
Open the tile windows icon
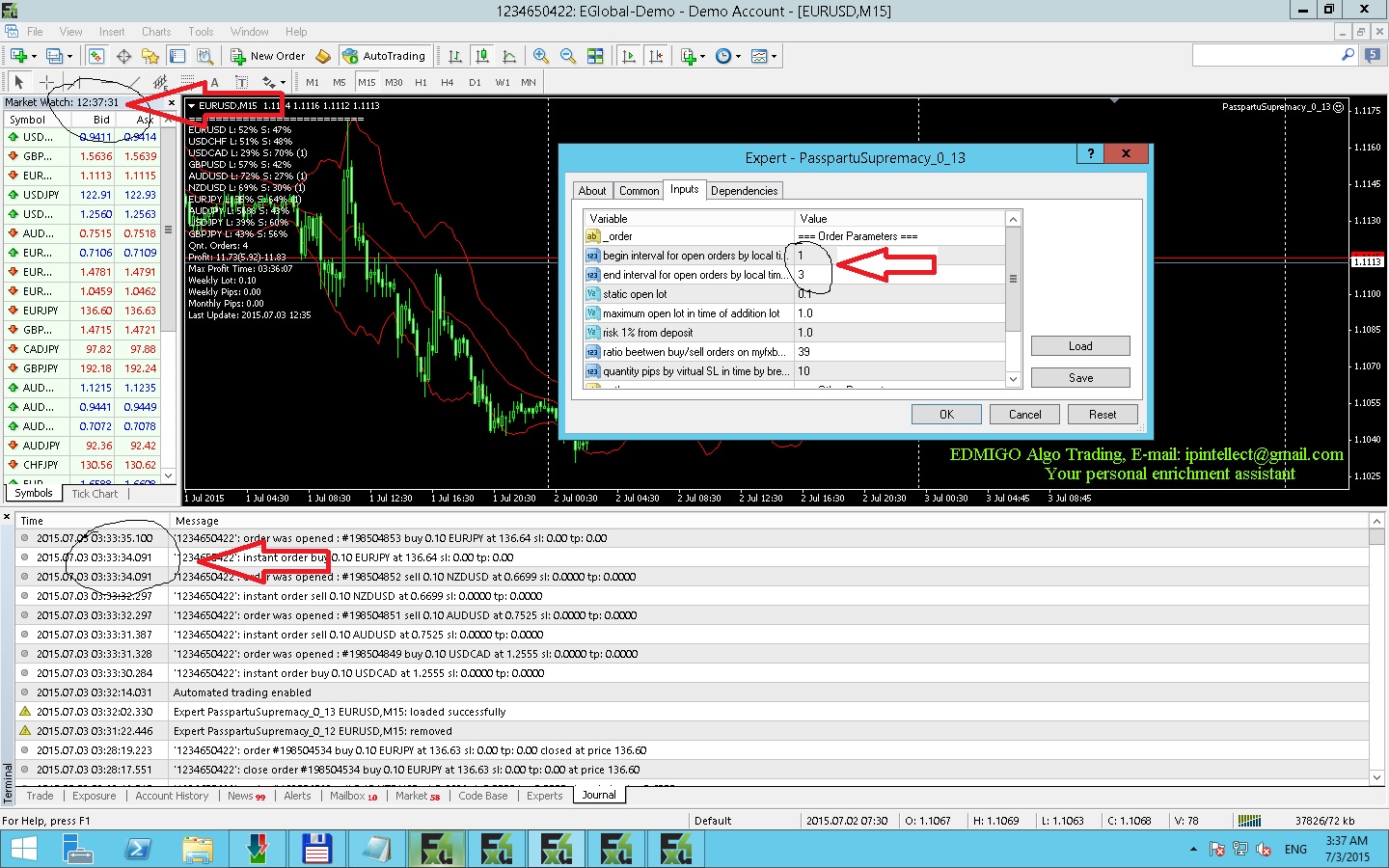coord(595,56)
